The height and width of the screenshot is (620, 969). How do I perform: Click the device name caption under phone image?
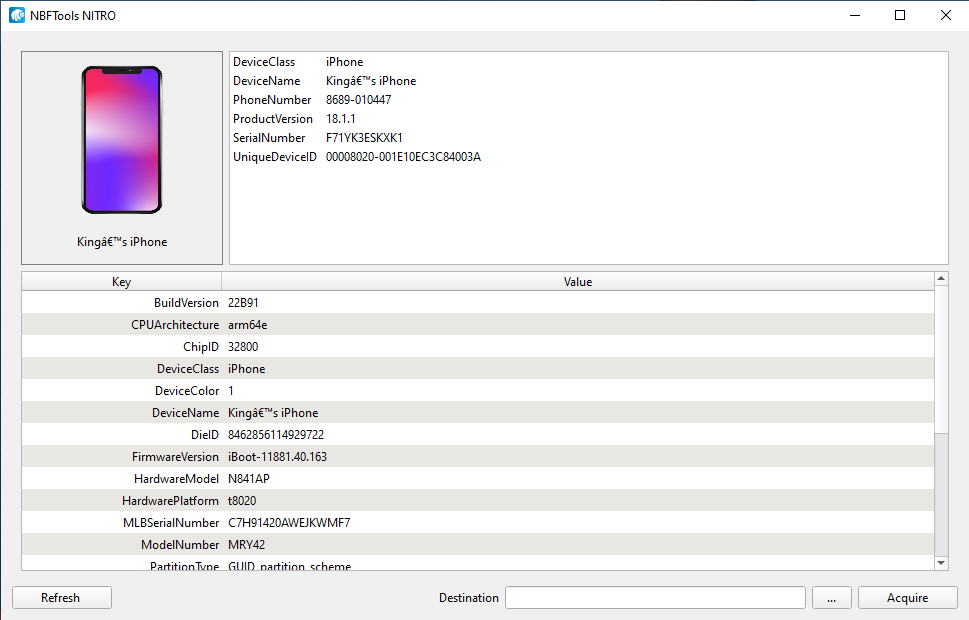tap(122, 242)
